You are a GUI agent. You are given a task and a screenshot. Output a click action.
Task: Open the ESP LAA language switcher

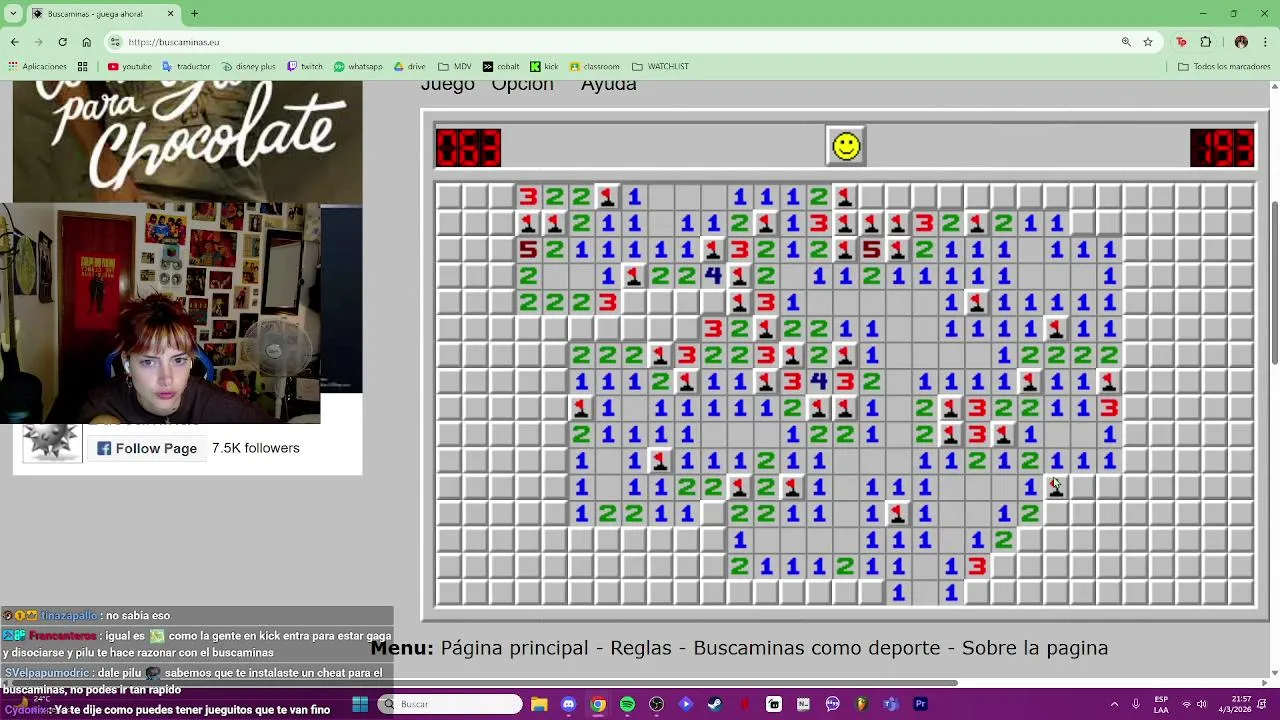pos(1161,704)
